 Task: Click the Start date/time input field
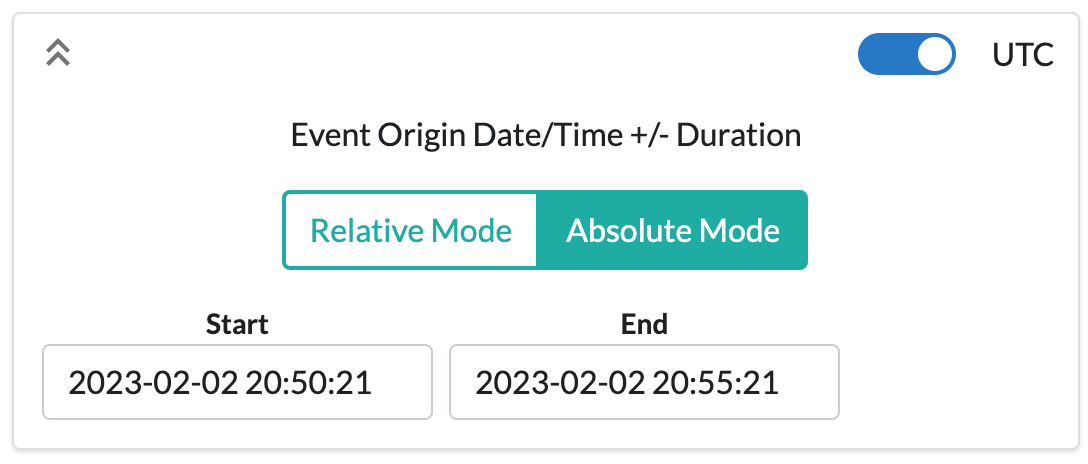click(237, 382)
